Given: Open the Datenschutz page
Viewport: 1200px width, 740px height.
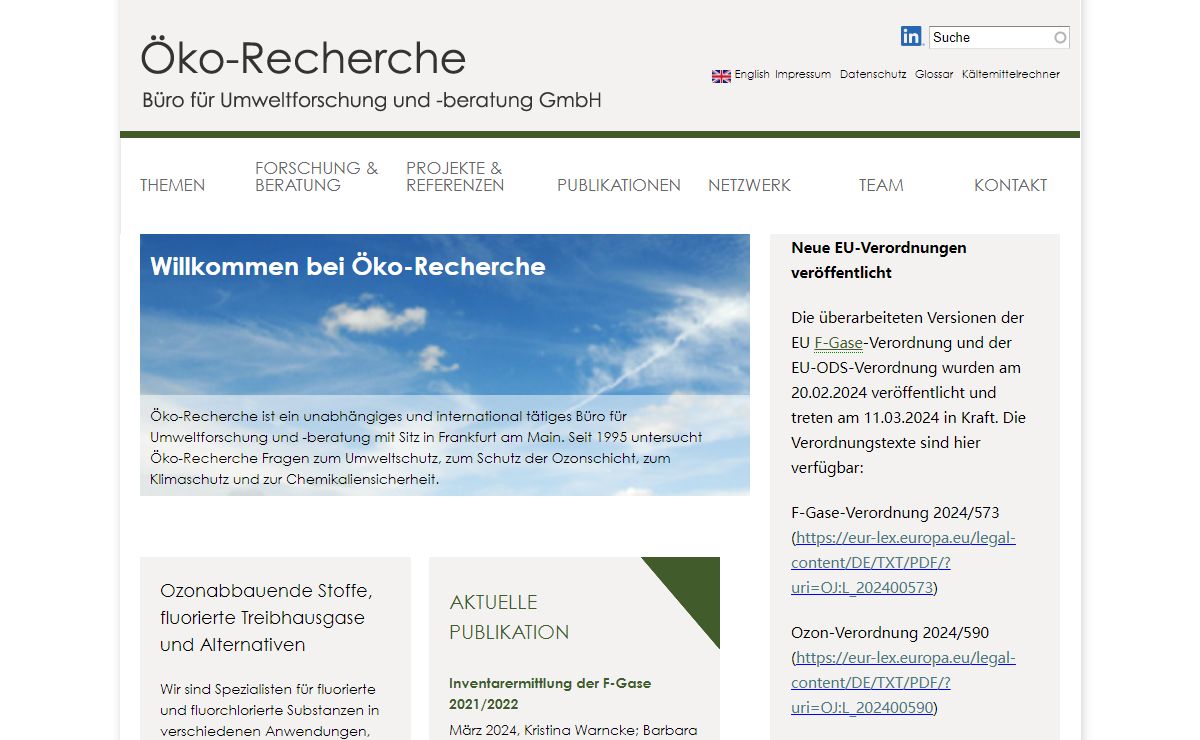Looking at the screenshot, I should click(873, 74).
